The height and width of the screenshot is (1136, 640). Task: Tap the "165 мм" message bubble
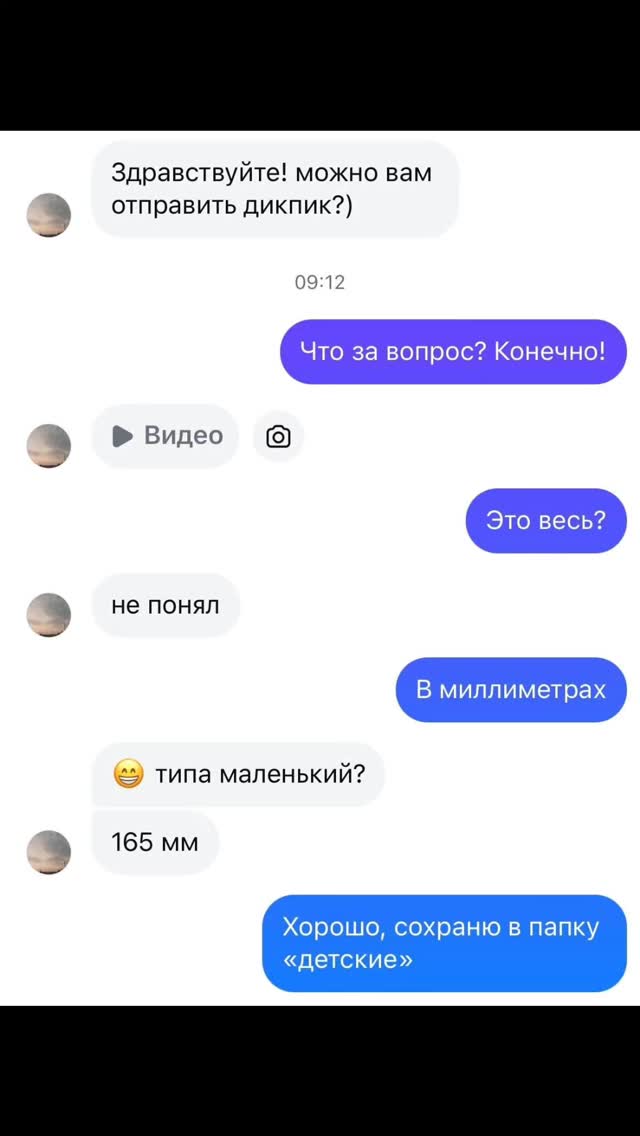(155, 843)
